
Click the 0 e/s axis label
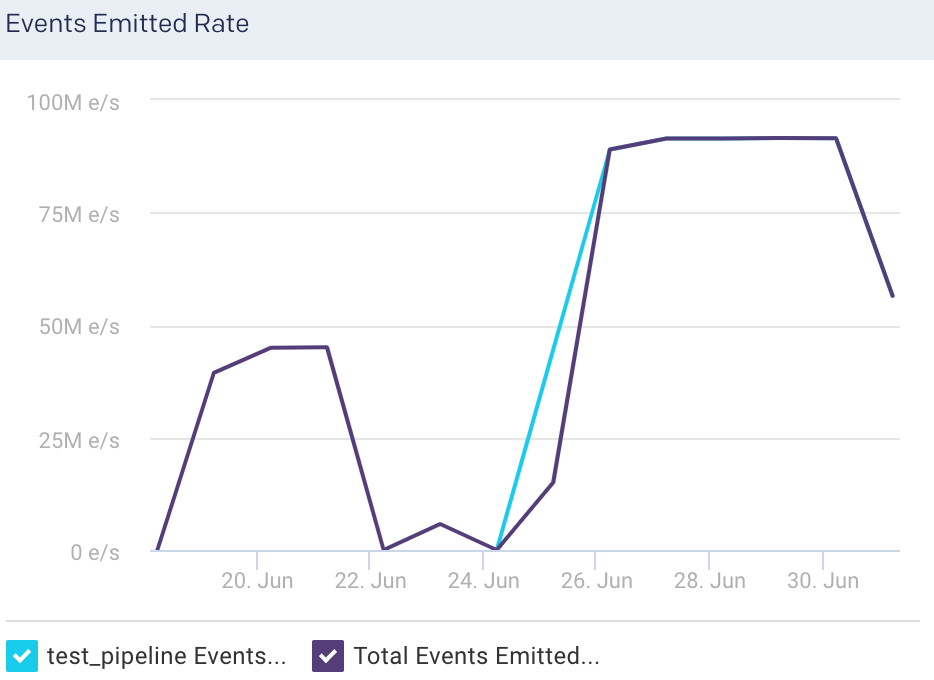pyautogui.click(x=95, y=553)
